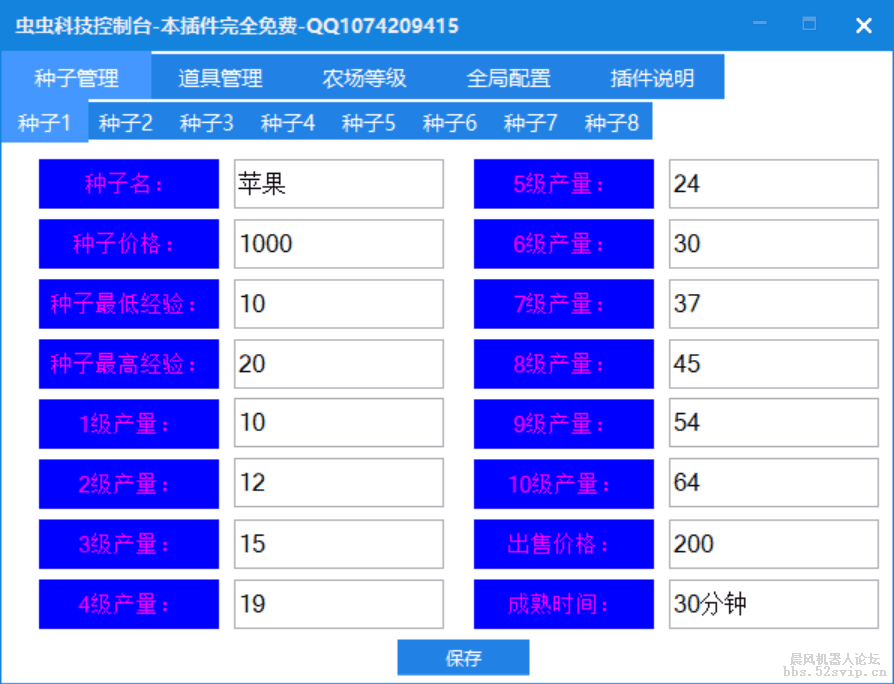
Task: Switch to the 全局配置 tab
Action: pyautogui.click(x=510, y=77)
